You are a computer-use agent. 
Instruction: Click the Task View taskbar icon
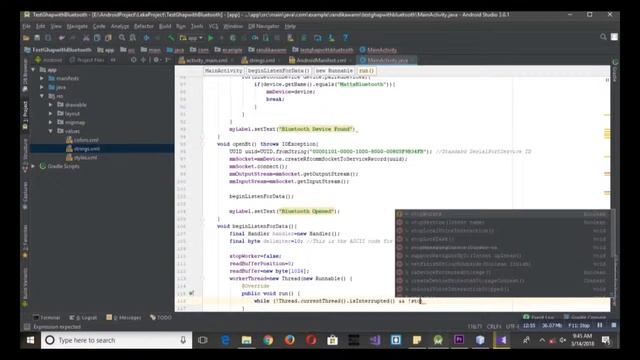click(203, 340)
